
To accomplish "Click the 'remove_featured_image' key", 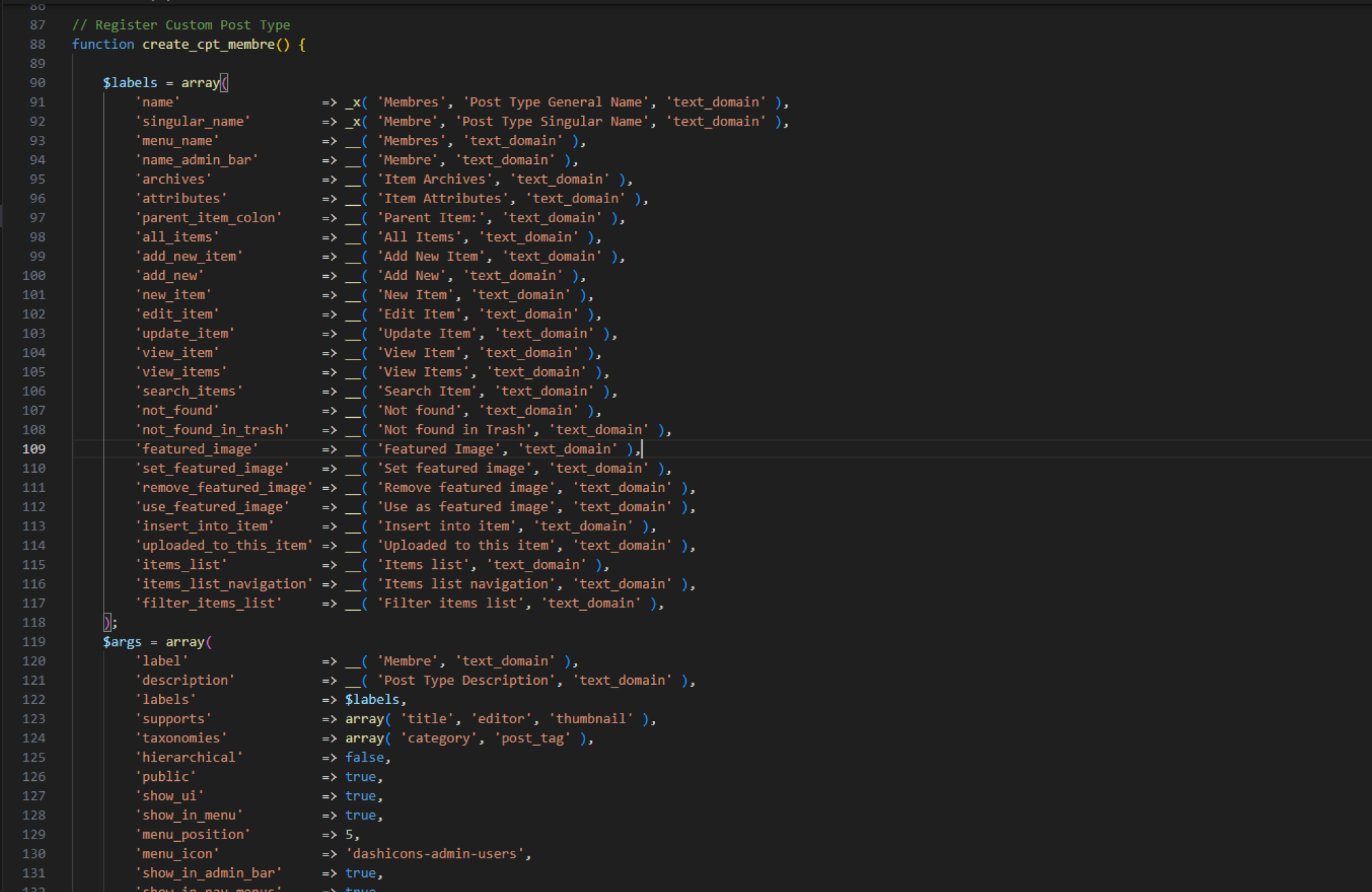I will point(224,487).
